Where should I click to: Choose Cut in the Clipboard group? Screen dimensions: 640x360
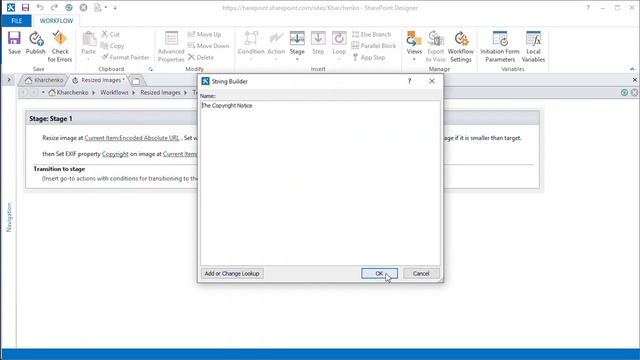(111, 34)
